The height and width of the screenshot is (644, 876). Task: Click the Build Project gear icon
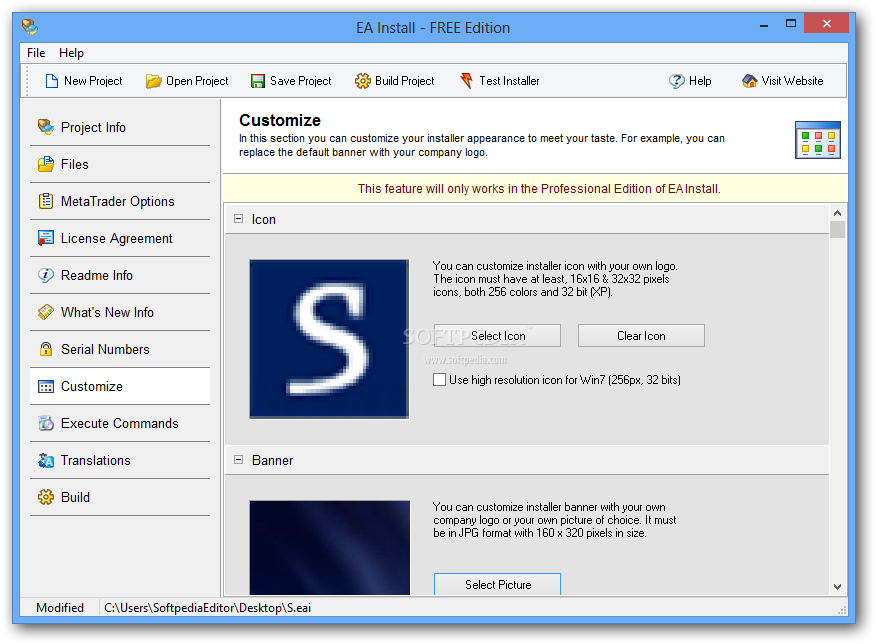click(x=362, y=81)
